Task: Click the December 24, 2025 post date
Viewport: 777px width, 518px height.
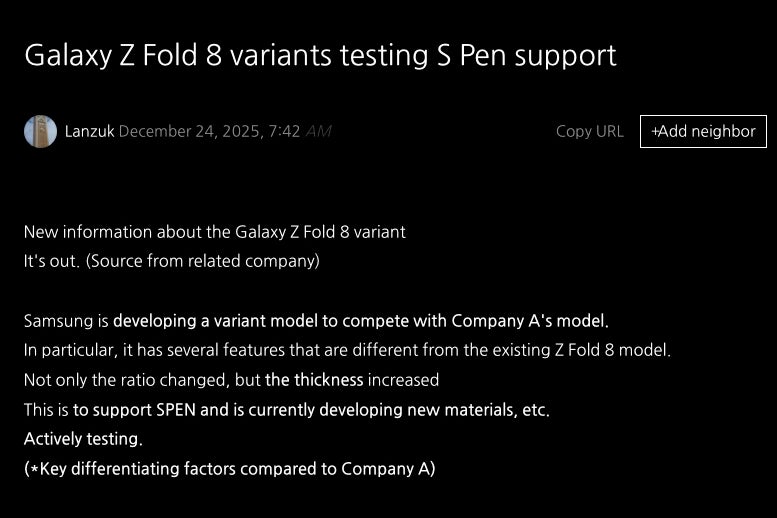Action: point(209,131)
